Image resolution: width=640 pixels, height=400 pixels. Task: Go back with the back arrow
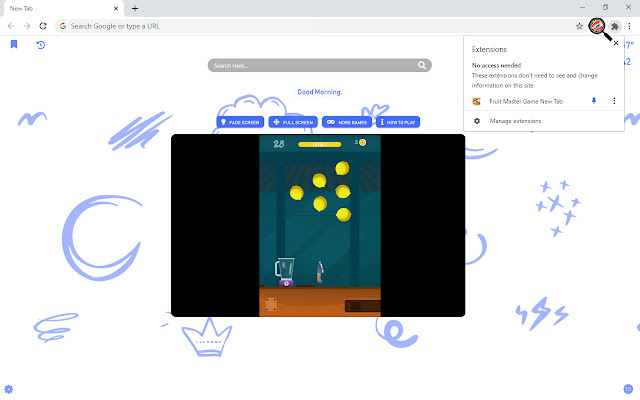tap(11, 26)
